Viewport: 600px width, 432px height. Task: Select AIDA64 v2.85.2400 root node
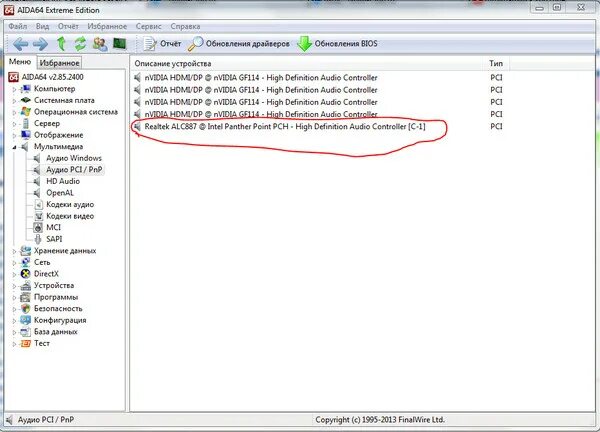[52, 77]
